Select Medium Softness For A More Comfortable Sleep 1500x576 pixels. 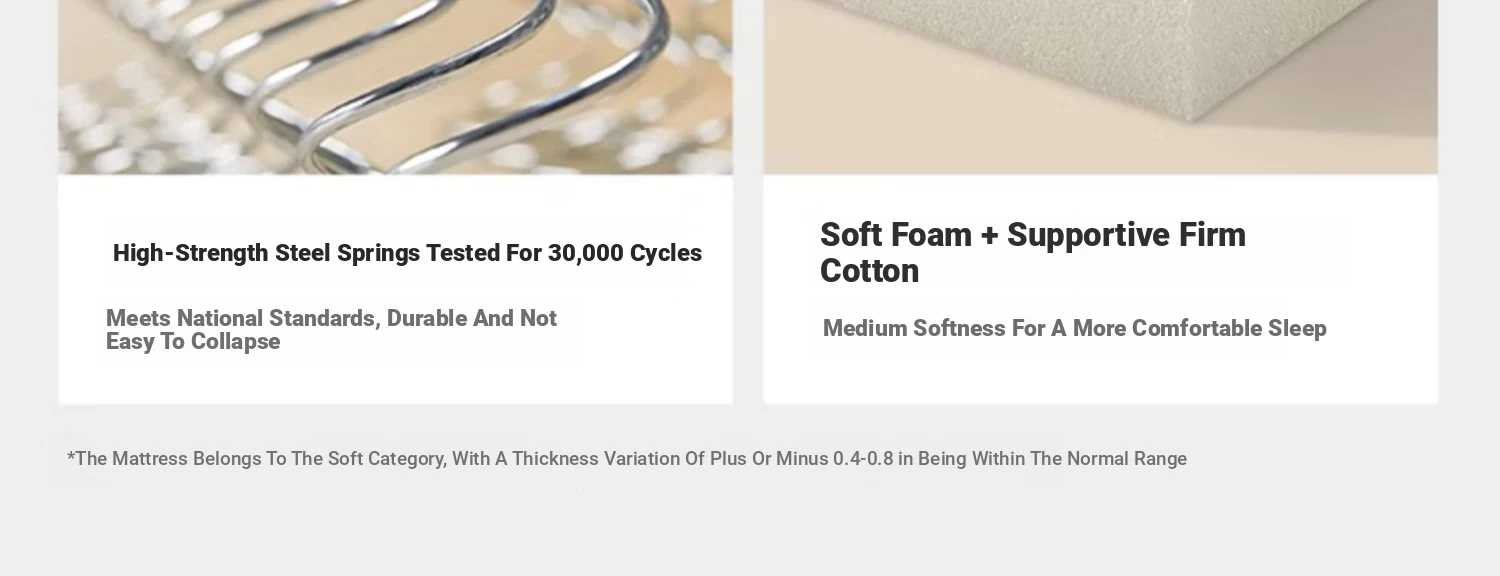click(x=1074, y=329)
